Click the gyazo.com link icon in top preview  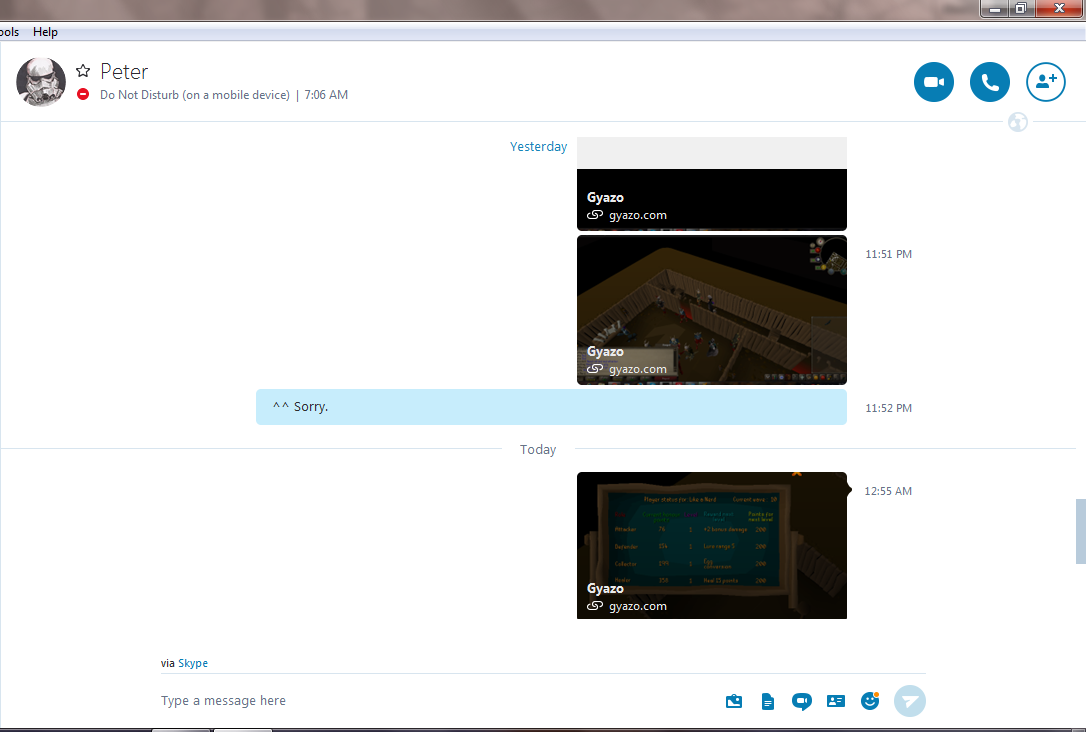coord(595,215)
